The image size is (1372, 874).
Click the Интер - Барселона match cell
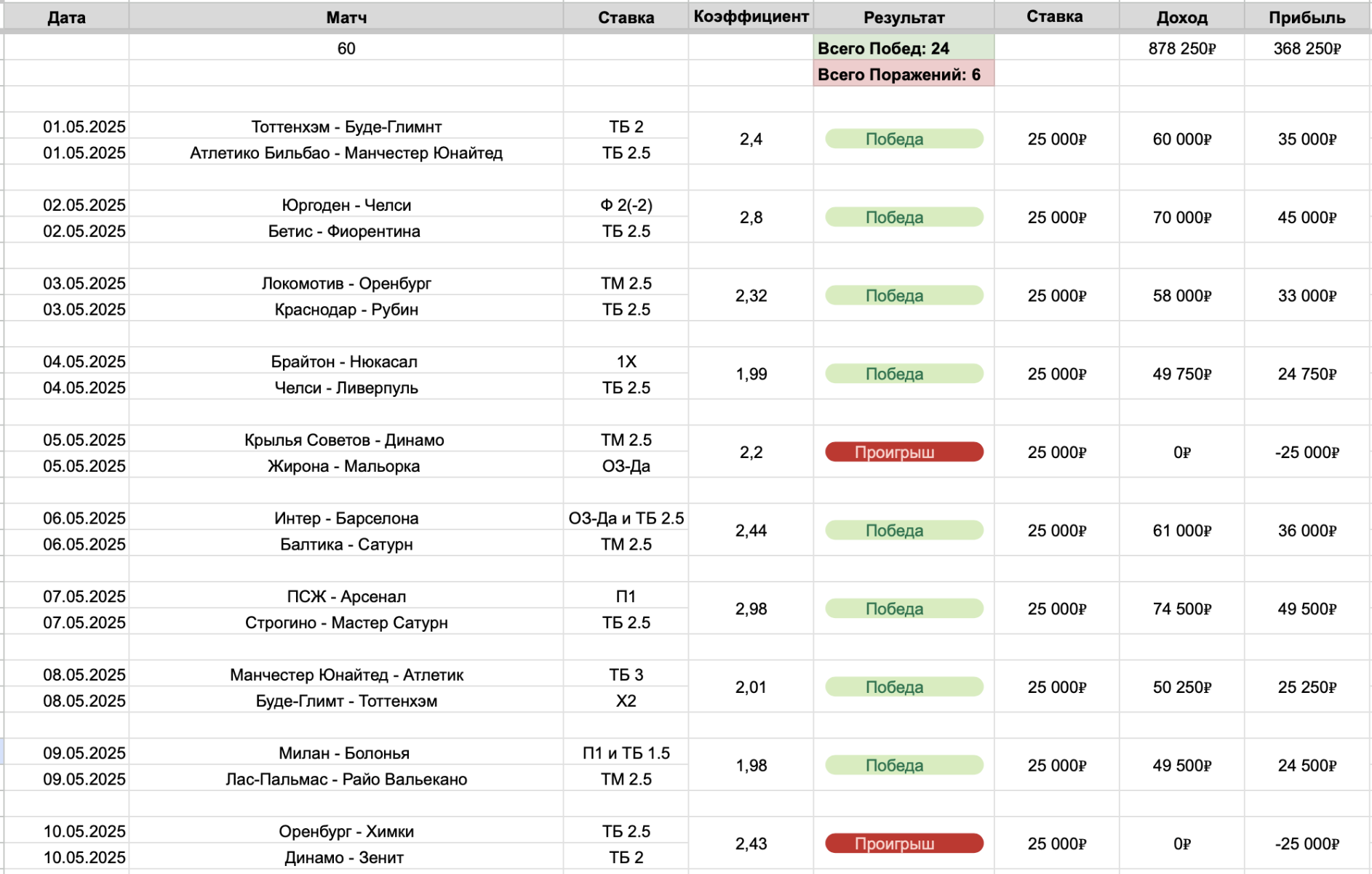pos(346,518)
